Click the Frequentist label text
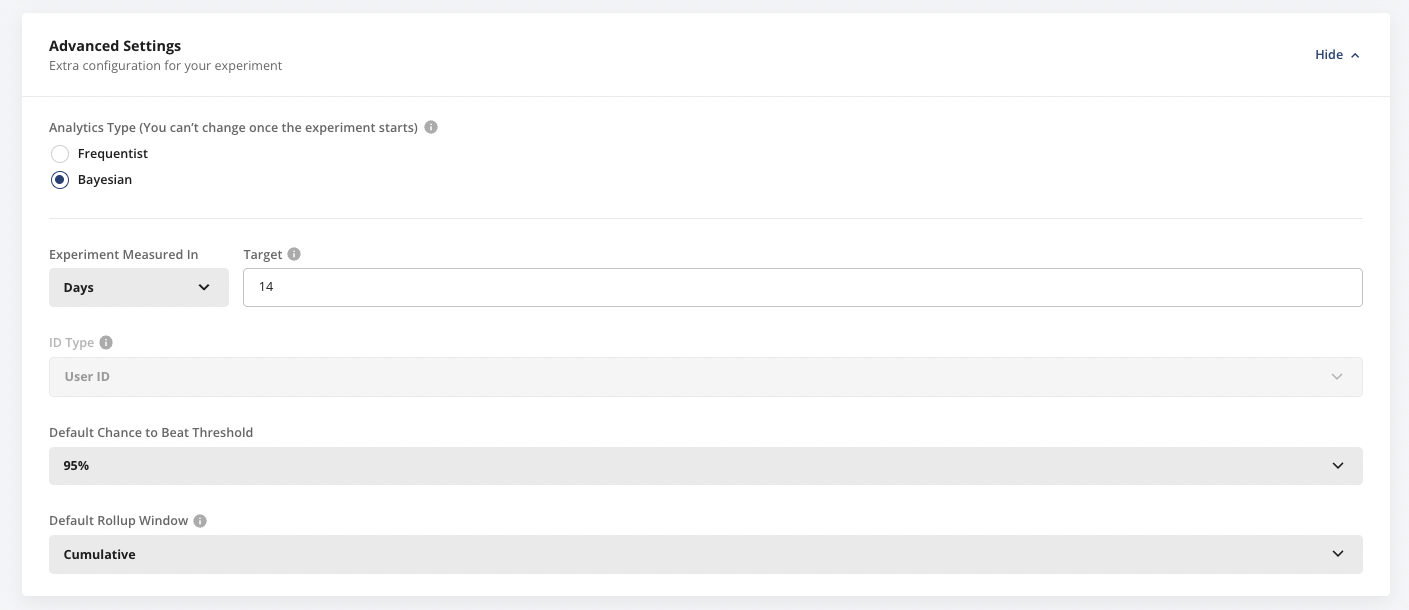Image resolution: width=1409 pixels, height=610 pixels. pyautogui.click(x=111, y=154)
